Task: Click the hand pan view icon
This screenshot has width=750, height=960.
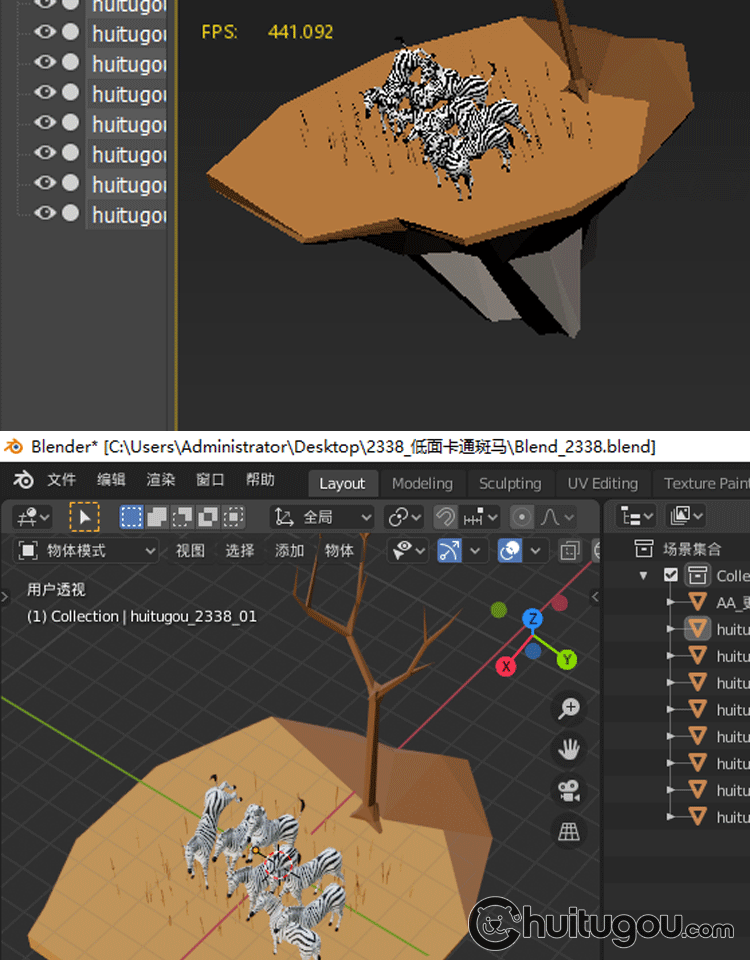Action: tap(569, 749)
